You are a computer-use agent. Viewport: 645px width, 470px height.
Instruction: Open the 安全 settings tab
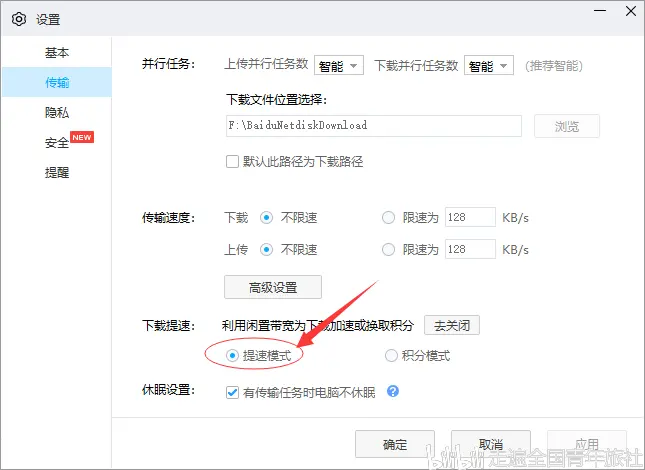pyautogui.click(x=57, y=143)
